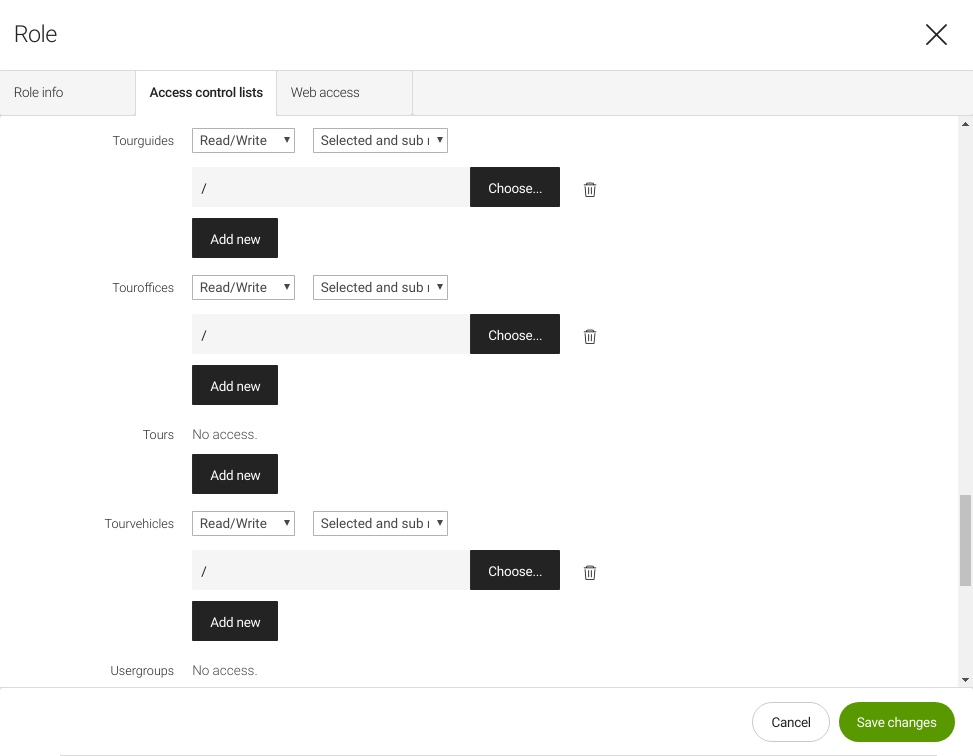Save changes to the role

(896, 722)
